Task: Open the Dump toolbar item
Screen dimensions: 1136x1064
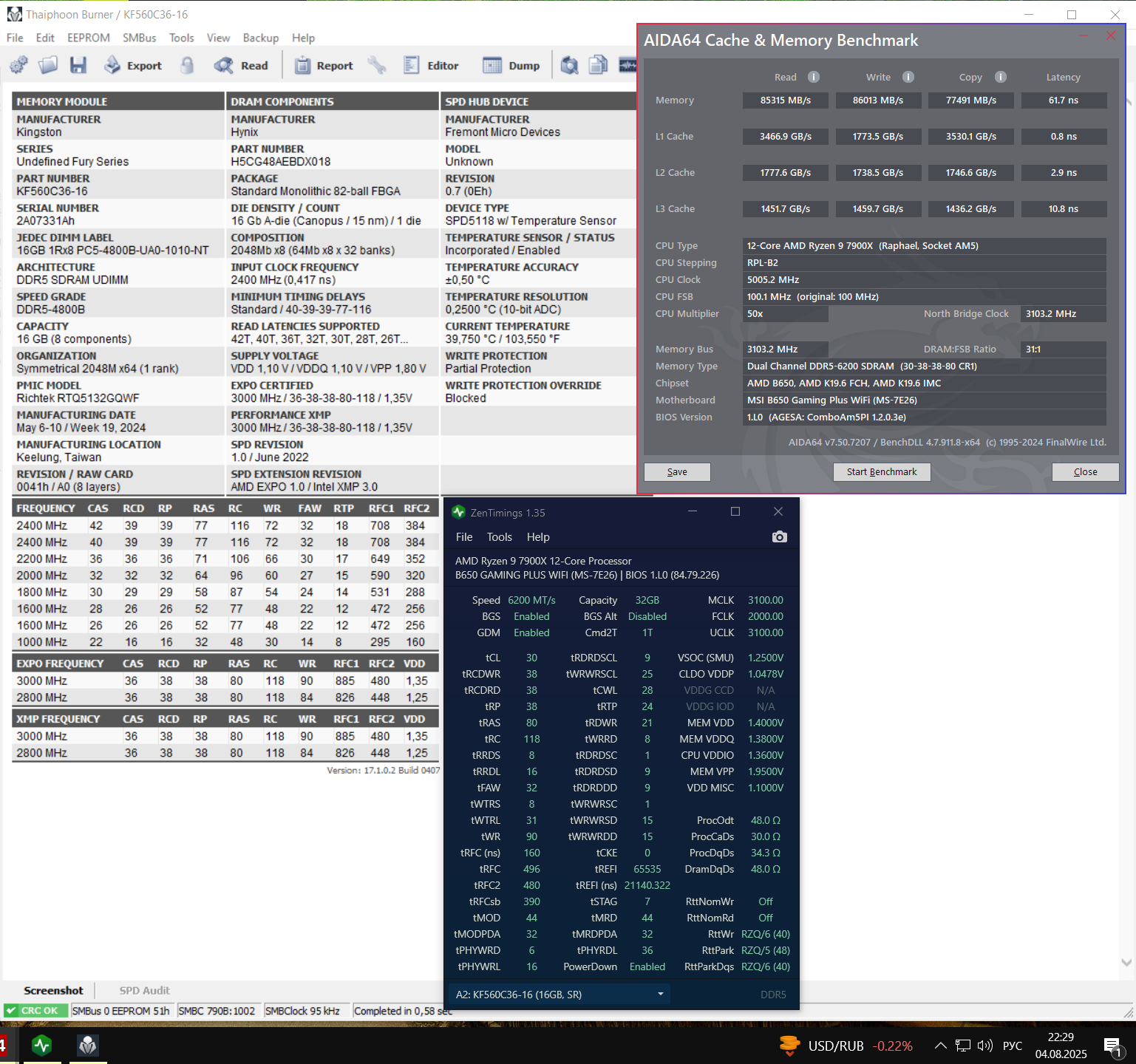Action: tap(511, 65)
